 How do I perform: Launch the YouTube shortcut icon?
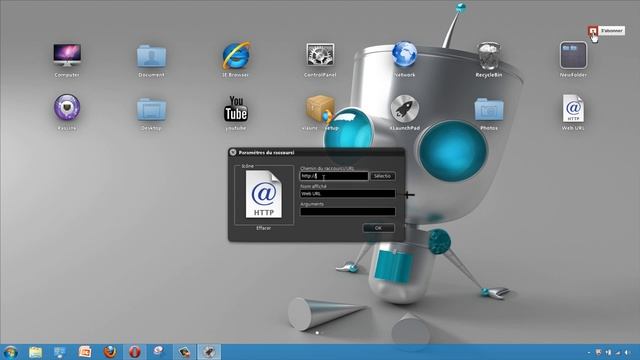tap(236, 109)
